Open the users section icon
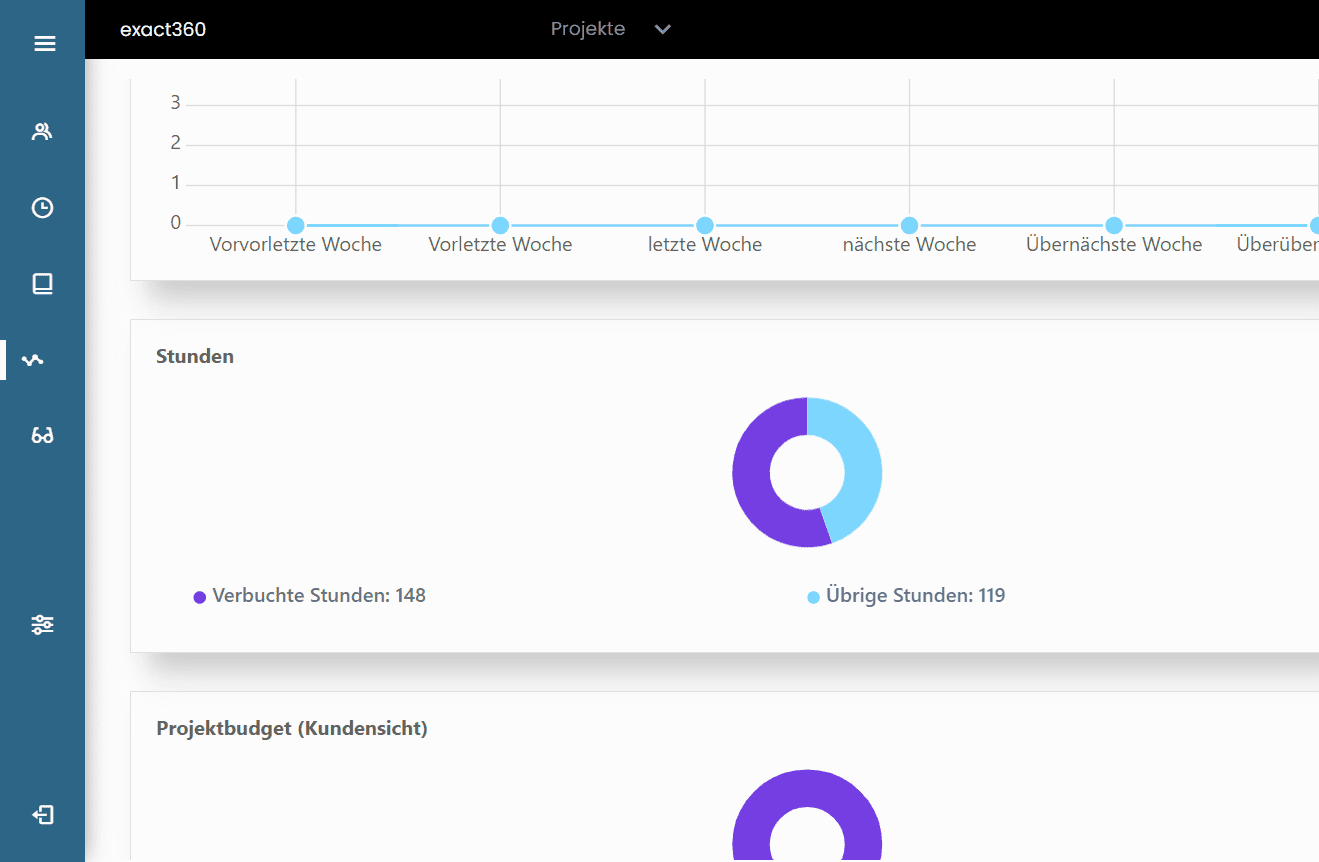The width and height of the screenshot is (1319, 862). [42, 132]
